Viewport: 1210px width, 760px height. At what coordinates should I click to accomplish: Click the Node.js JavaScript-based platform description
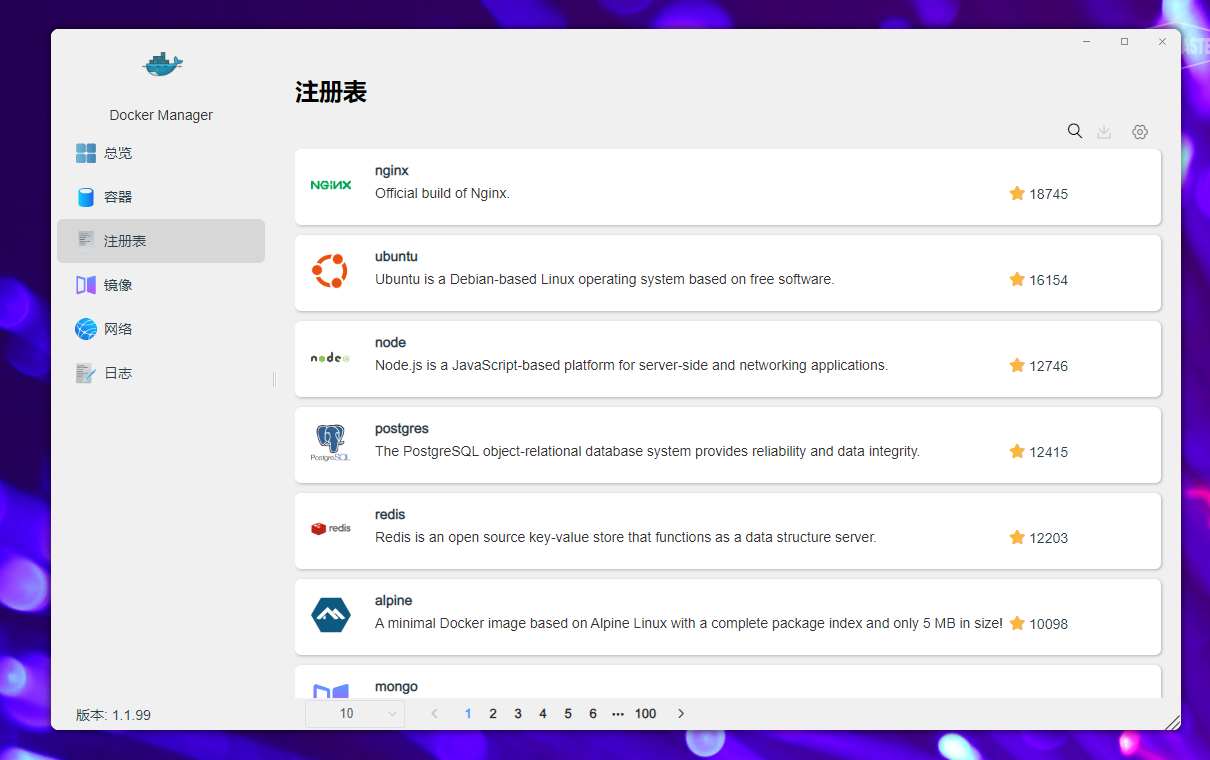[x=631, y=365]
